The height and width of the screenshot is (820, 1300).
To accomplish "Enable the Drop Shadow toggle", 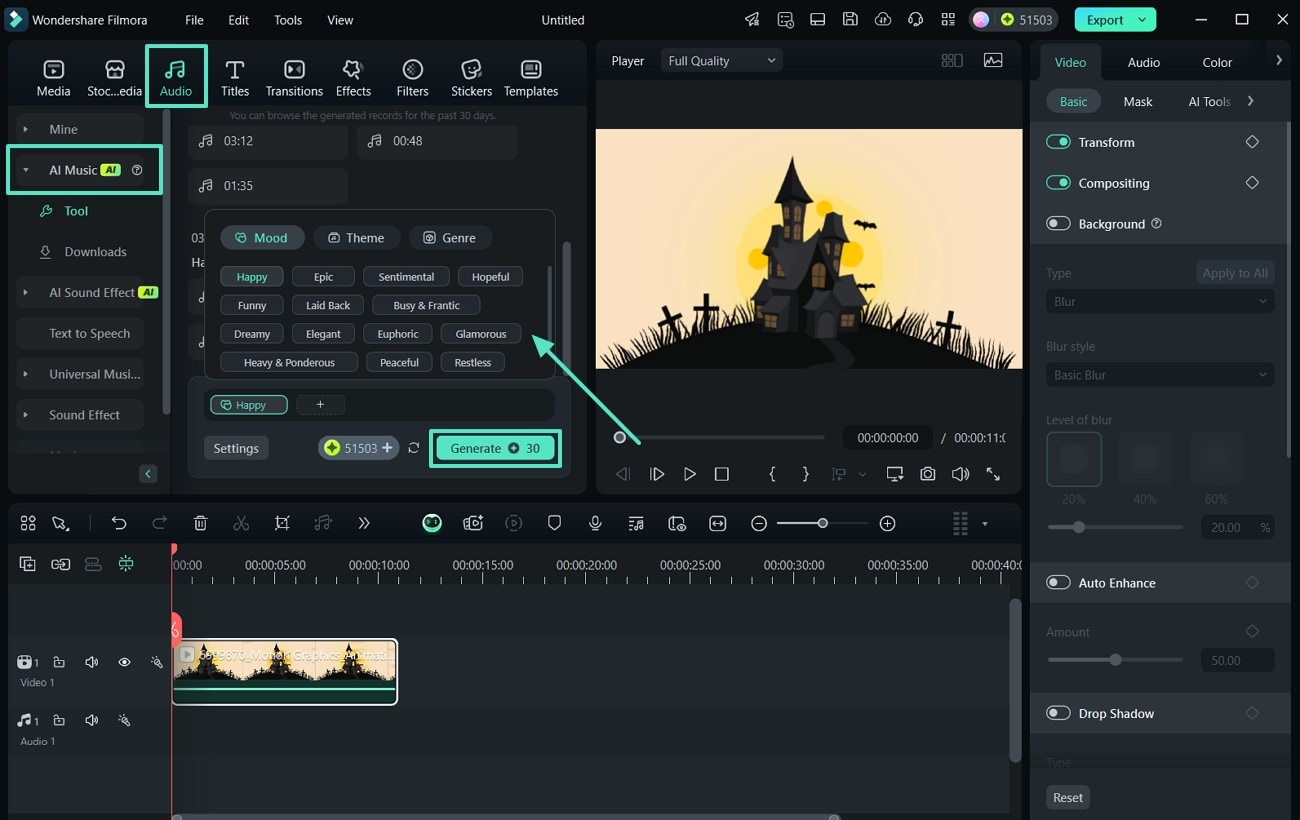I will pyautogui.click(x=1058, y=713).
